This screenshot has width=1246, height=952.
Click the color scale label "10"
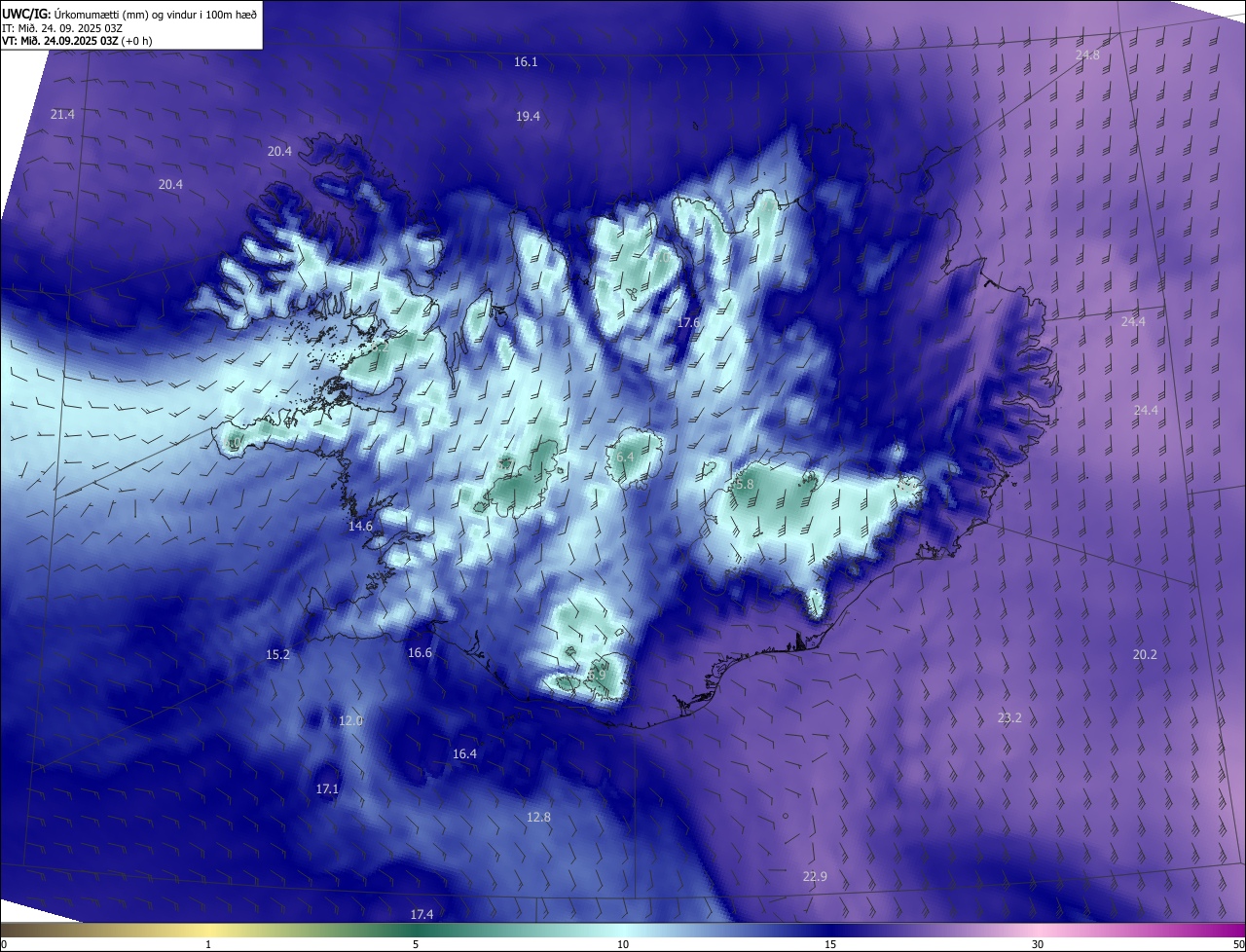click(x=623, y=944)
